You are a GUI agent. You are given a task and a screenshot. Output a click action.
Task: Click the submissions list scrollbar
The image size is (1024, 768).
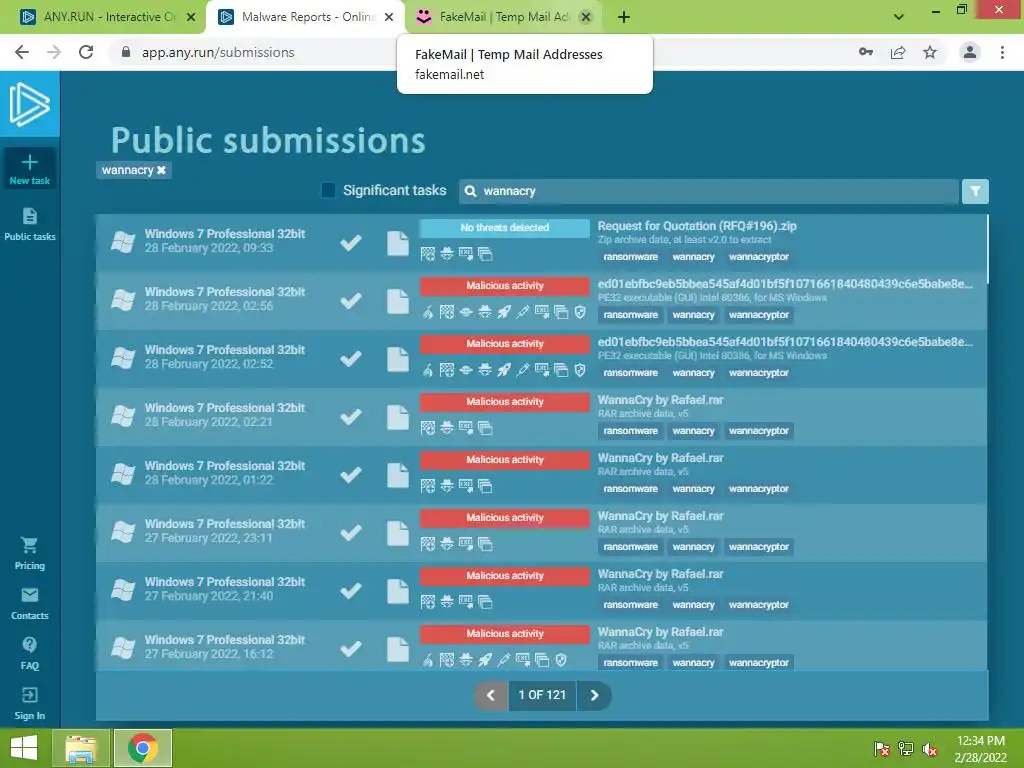[x=987, y=249]
